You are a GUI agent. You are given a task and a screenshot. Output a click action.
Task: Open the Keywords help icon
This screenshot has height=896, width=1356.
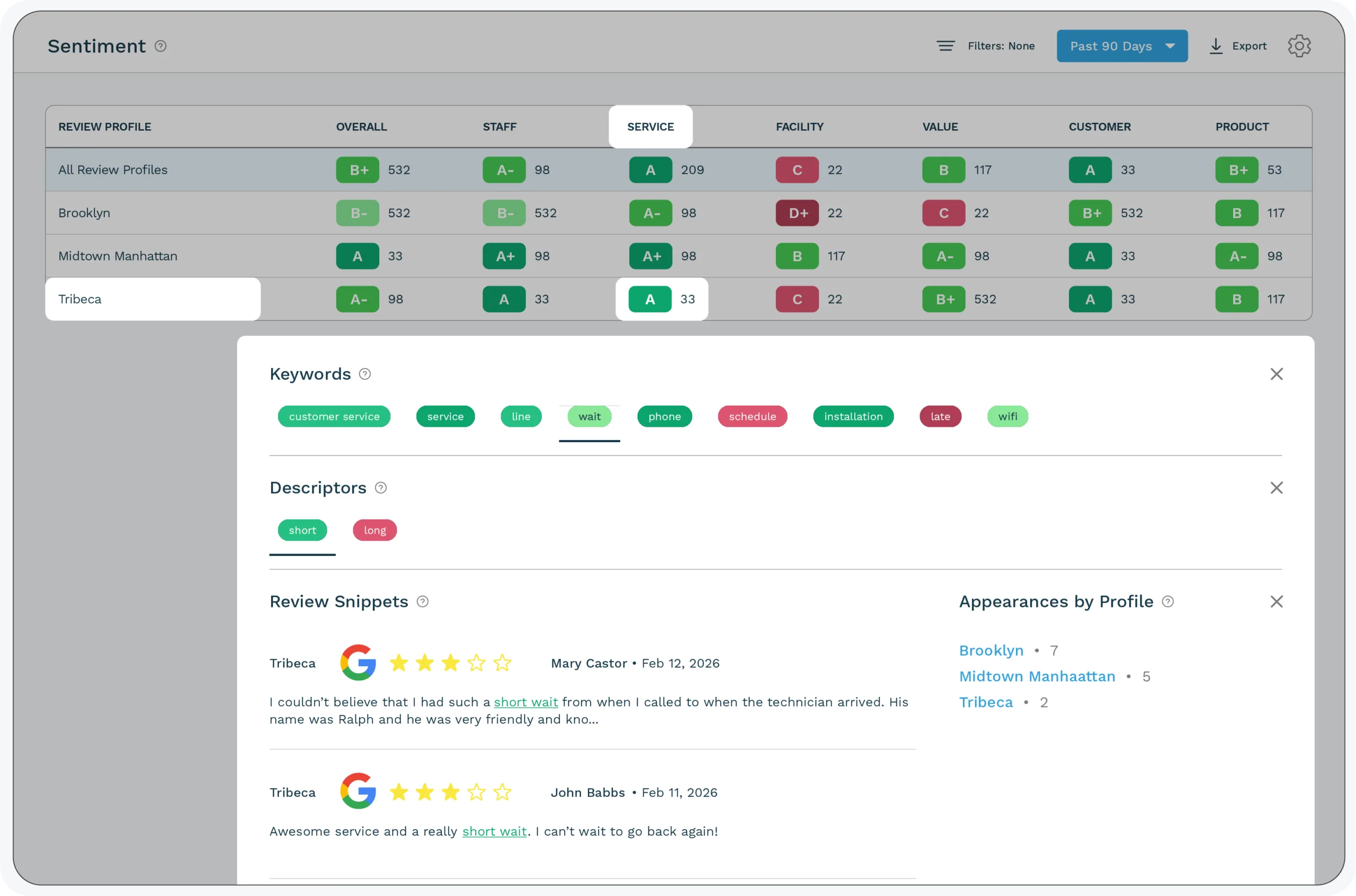point(364,374)
